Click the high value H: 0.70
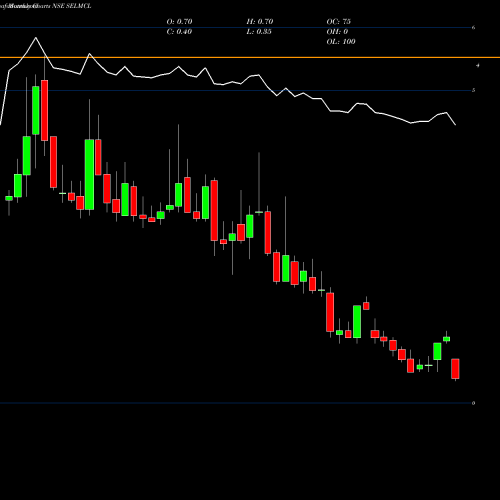 coord(260,22)
